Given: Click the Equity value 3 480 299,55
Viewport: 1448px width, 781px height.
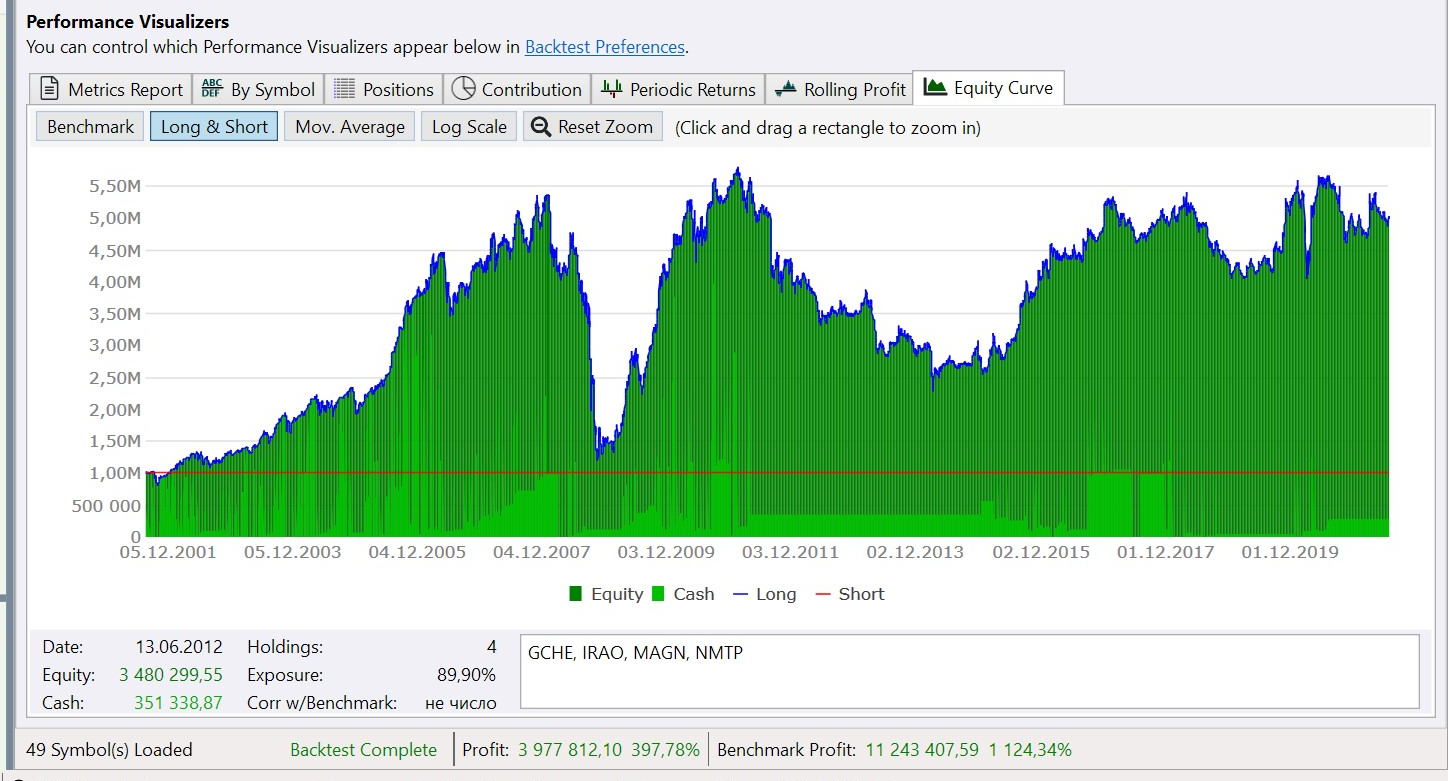Looking at the screenshot, I should pyautogui.click(x=171, y=675).
